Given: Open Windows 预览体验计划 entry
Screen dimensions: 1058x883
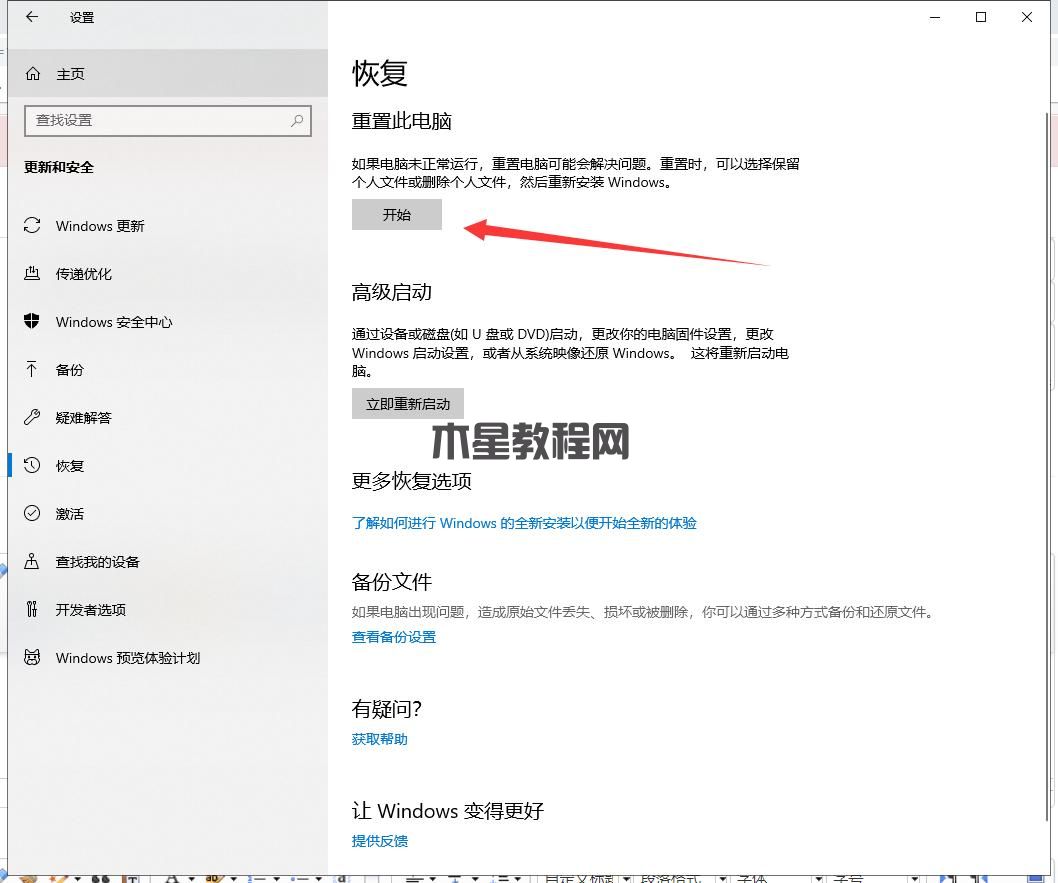Looking at the screenshot, I should pos(167,657).
